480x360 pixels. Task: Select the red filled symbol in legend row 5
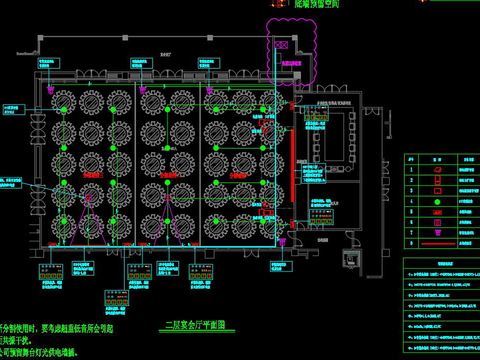(x=437, y=212)
